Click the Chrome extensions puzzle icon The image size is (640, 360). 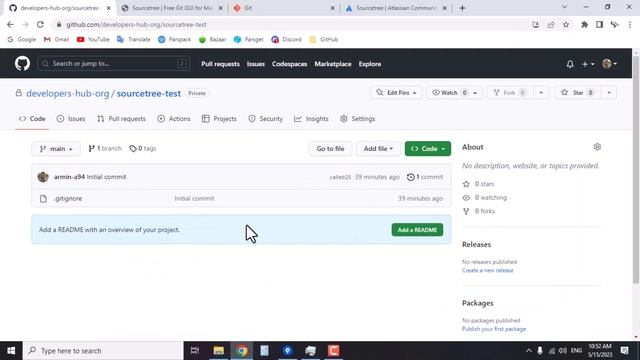pyautogui.click(x=584, y=24)
